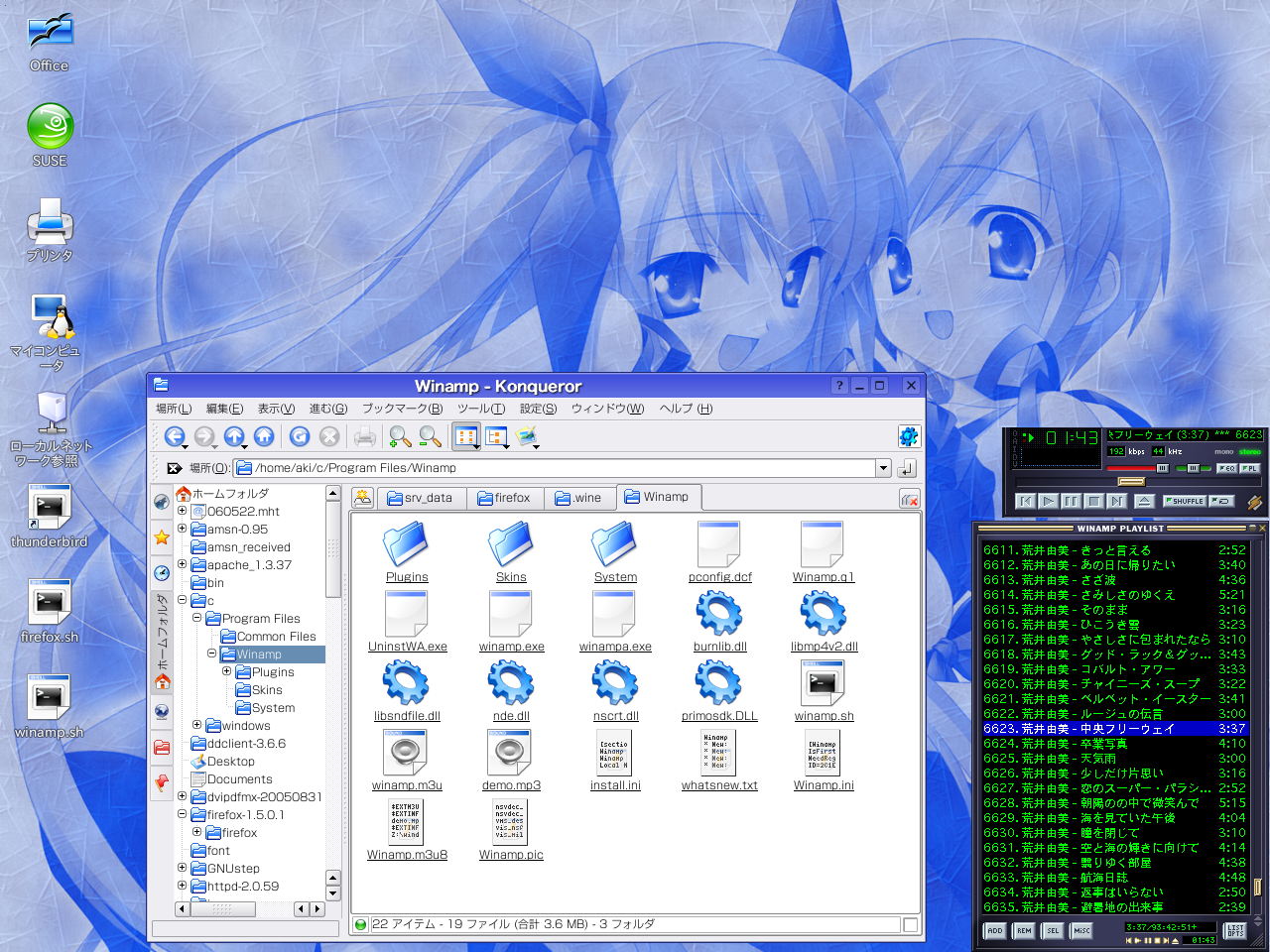Expand the Plugins subfolder in the tree
The height and width of the screenshot is (952, 1270).
(226, 671)
